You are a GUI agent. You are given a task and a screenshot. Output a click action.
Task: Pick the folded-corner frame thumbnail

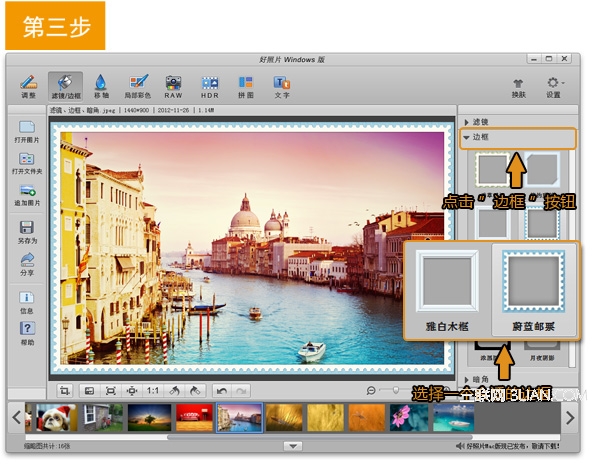click(542, 168)
